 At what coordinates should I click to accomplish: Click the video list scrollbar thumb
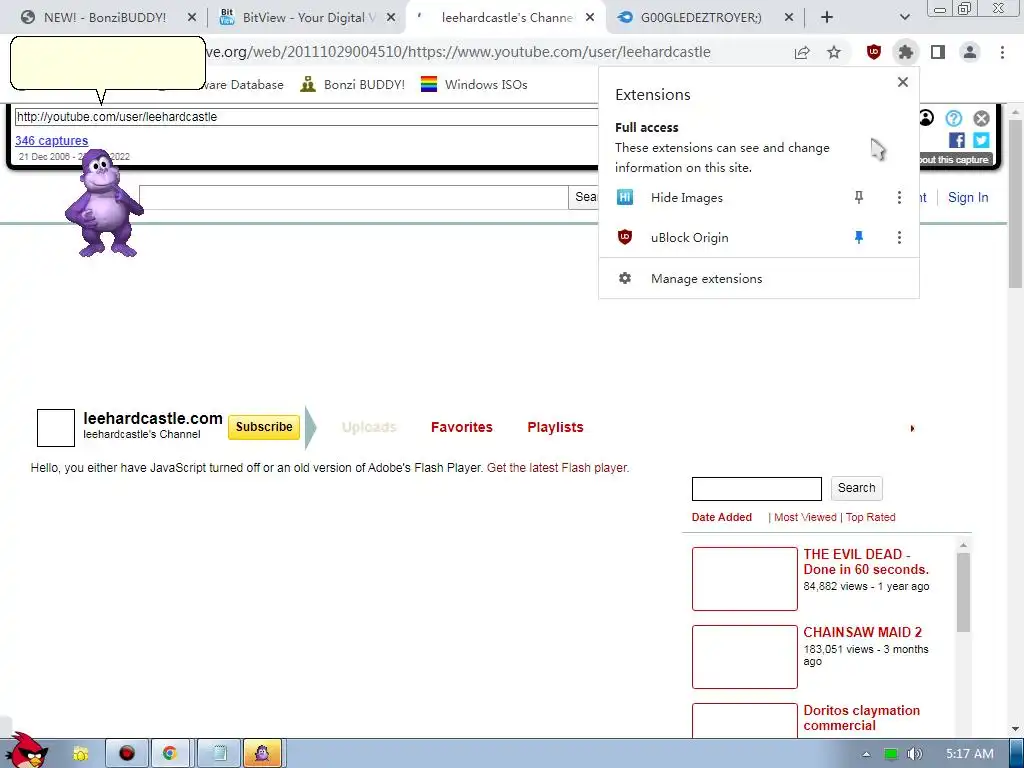963,592
